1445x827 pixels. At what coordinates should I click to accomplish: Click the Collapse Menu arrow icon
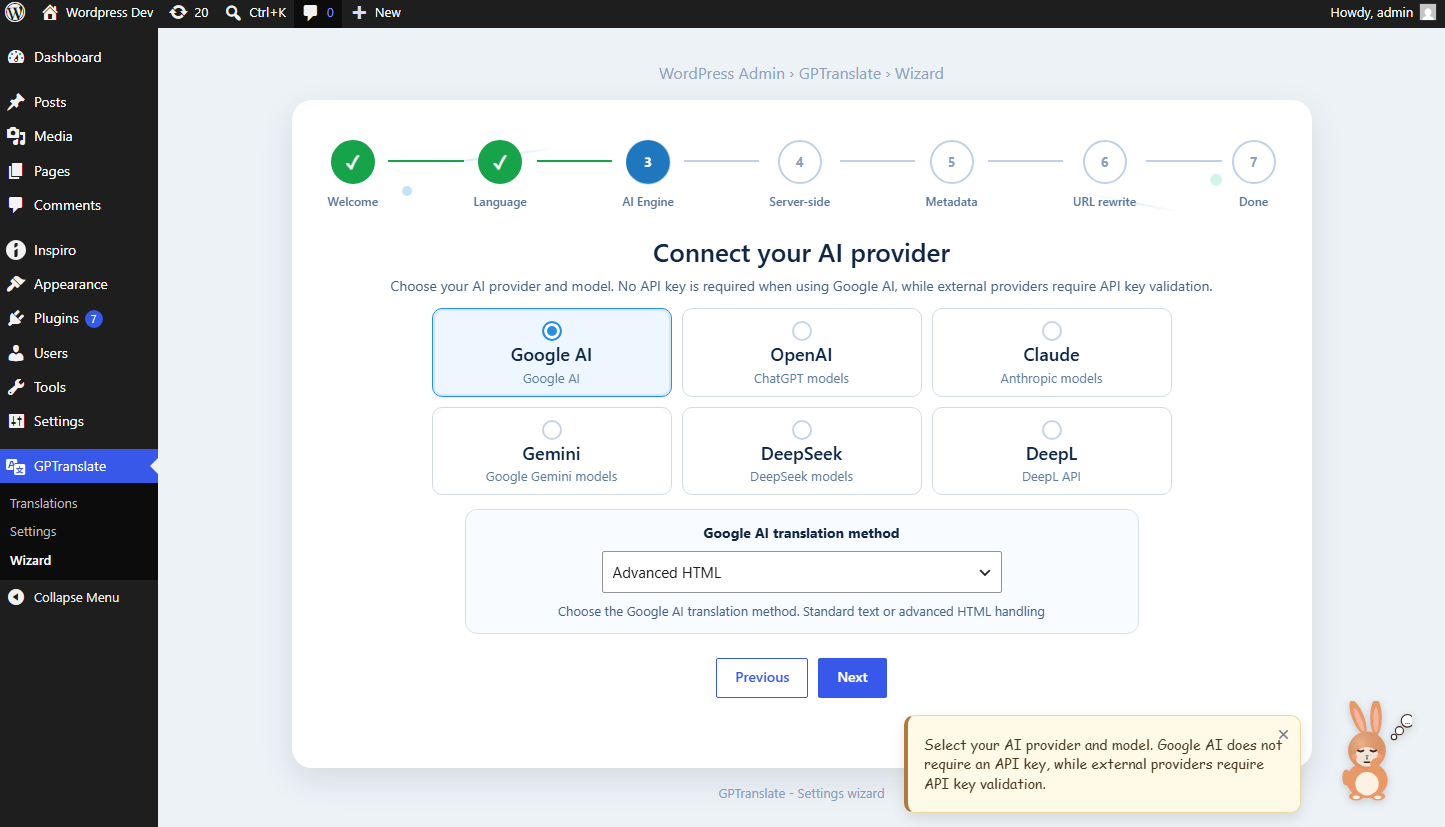click(x=16, y=597)
